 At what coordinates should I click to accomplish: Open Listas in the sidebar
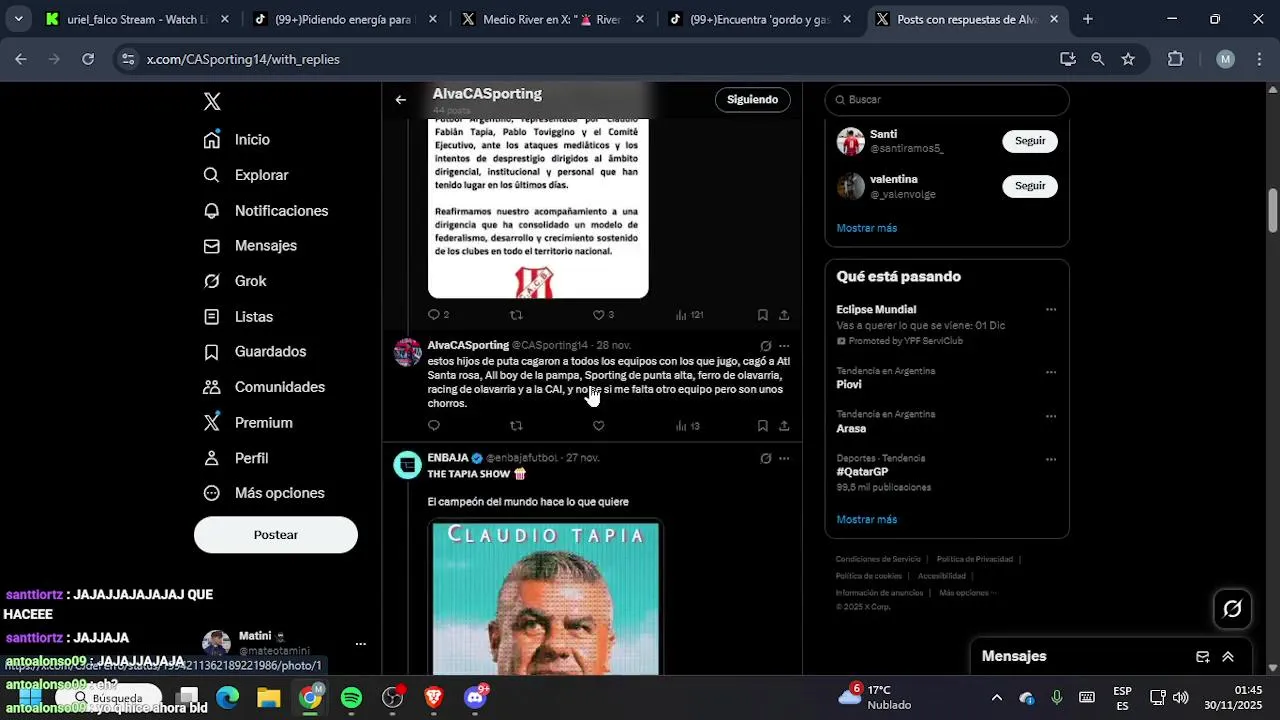238,317
